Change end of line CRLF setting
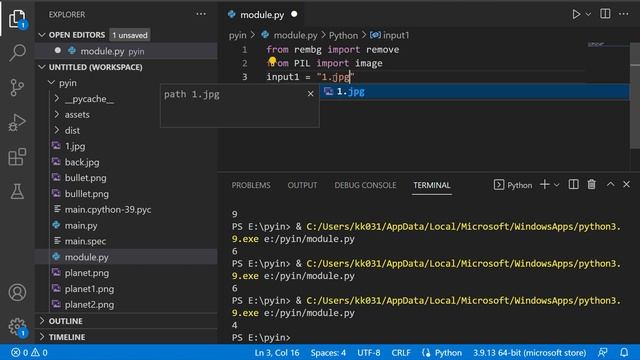The height and width of the screenshot is (360, 640). coord(401,353)
